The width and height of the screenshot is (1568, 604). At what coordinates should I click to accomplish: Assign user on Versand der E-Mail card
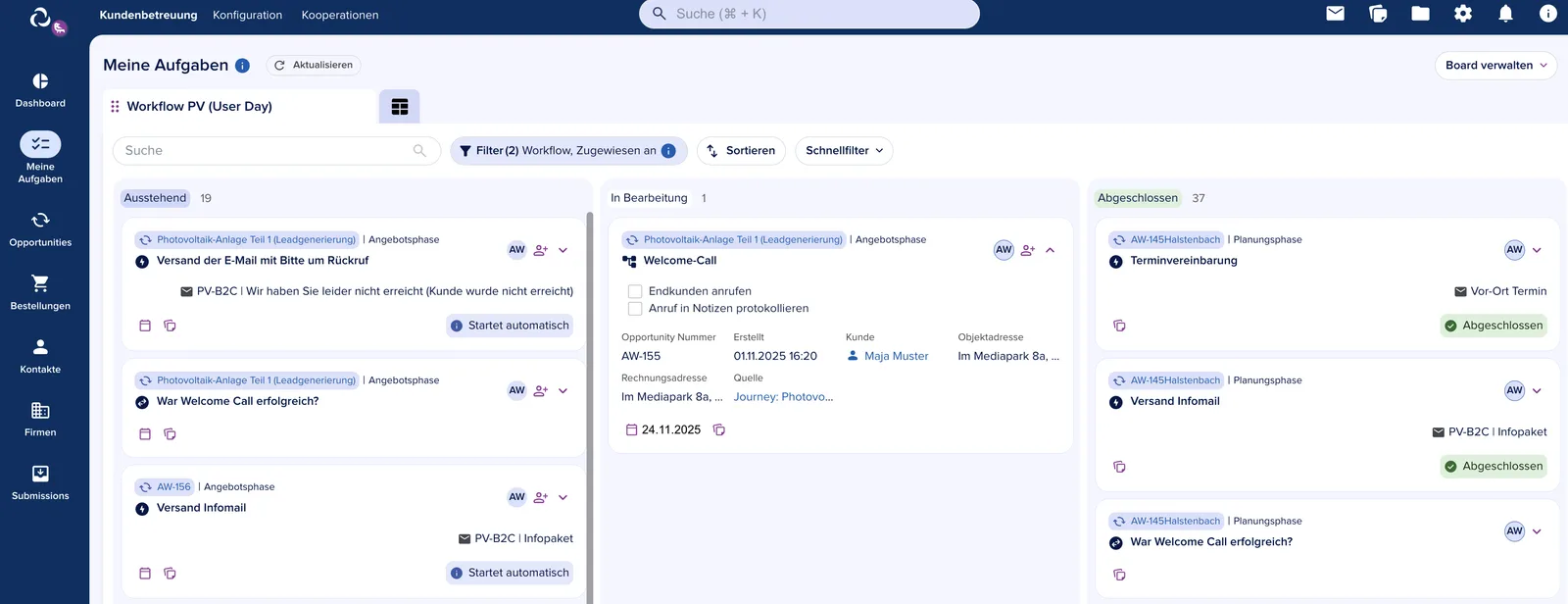(x=540, y=250)
